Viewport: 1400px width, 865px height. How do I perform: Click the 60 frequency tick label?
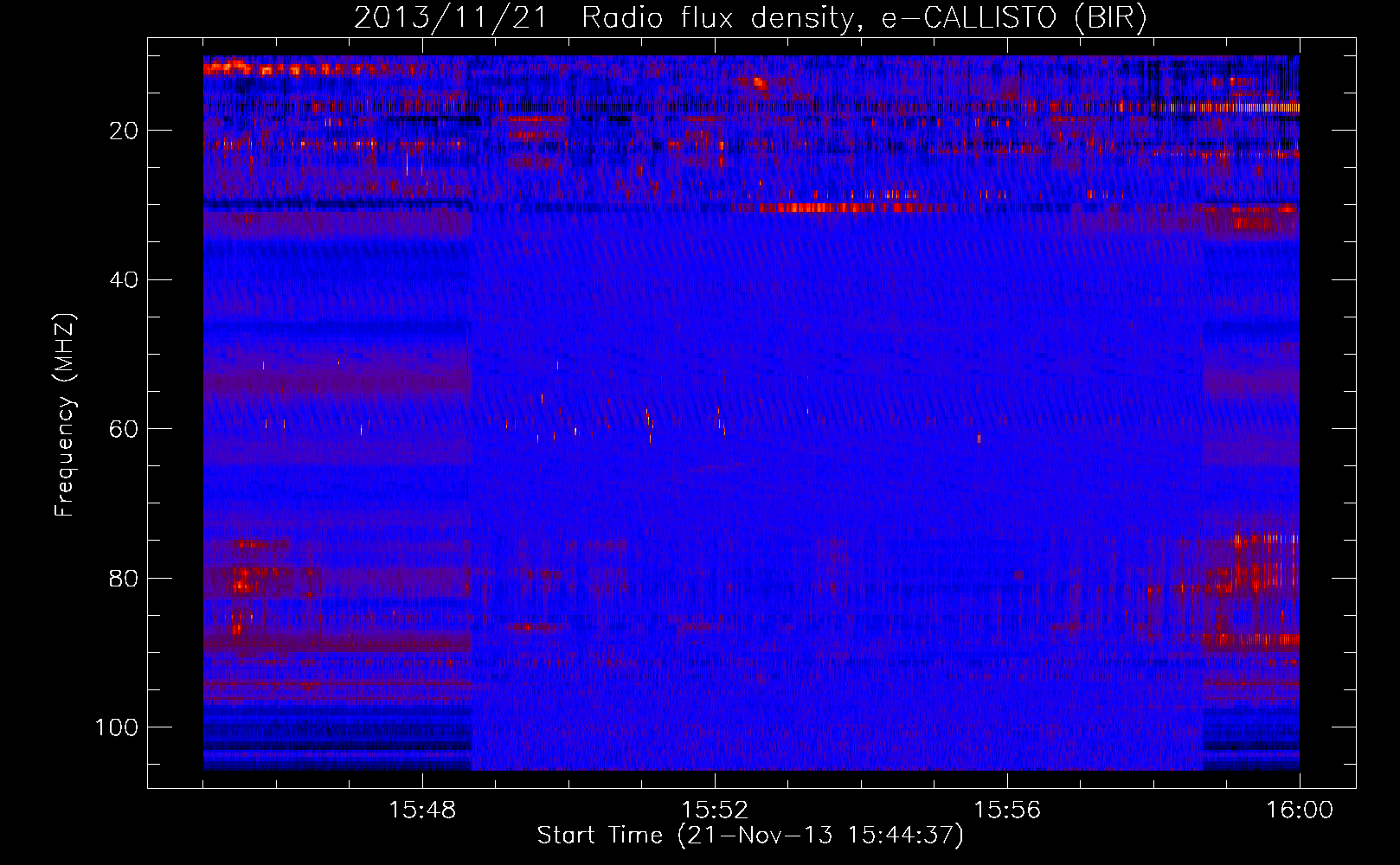(125, 429)
